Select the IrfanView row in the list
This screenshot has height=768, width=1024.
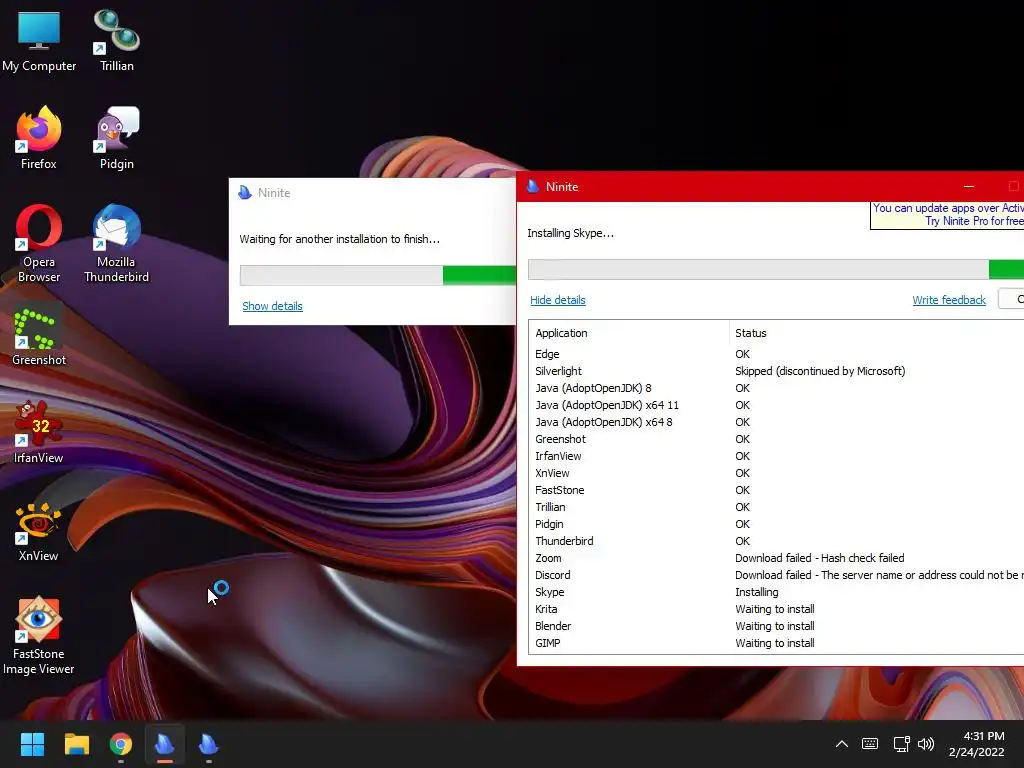click(x=777, y=456)
